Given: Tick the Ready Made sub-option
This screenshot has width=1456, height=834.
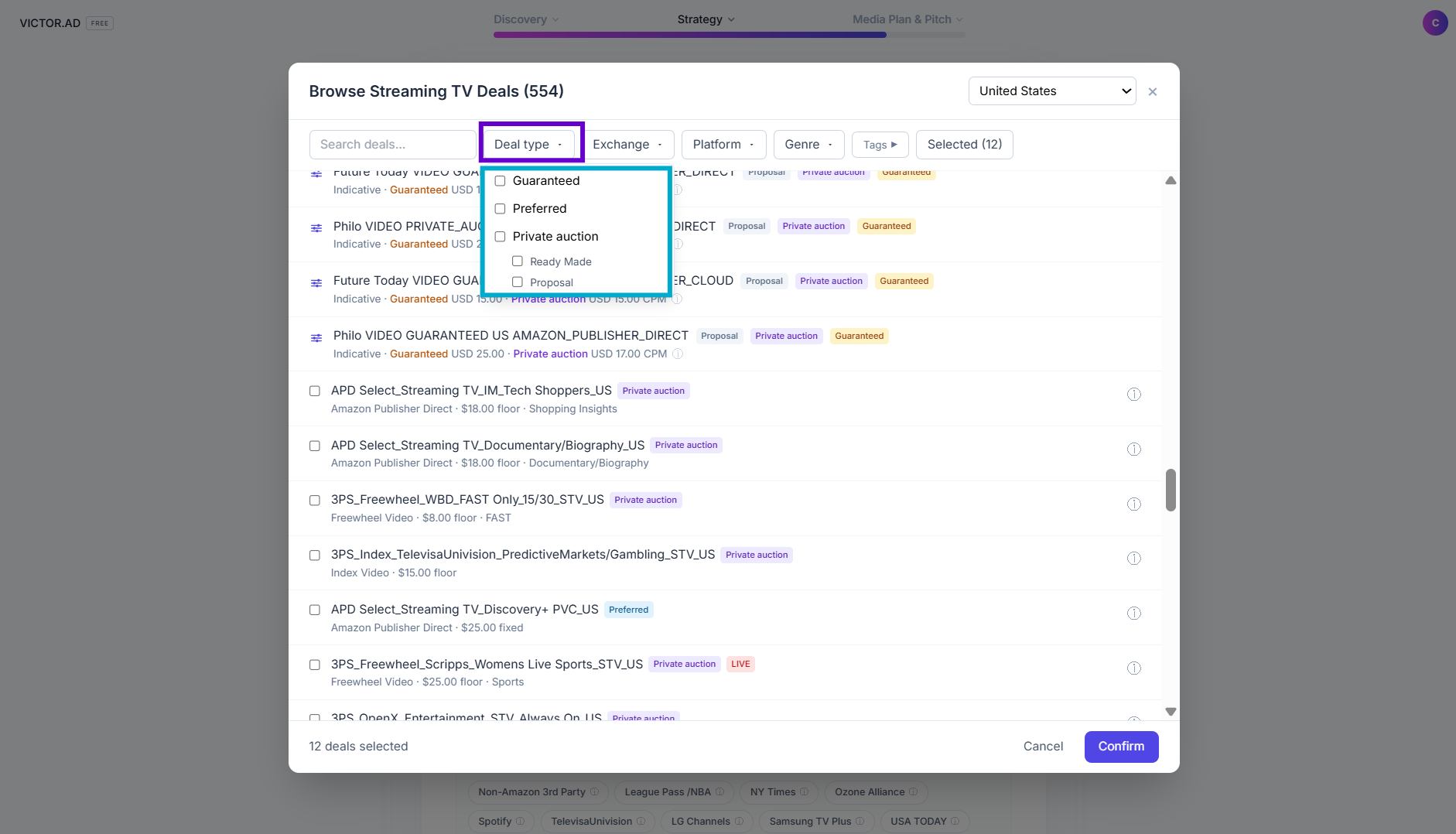Looking at the screenshot, I should 518,261.
